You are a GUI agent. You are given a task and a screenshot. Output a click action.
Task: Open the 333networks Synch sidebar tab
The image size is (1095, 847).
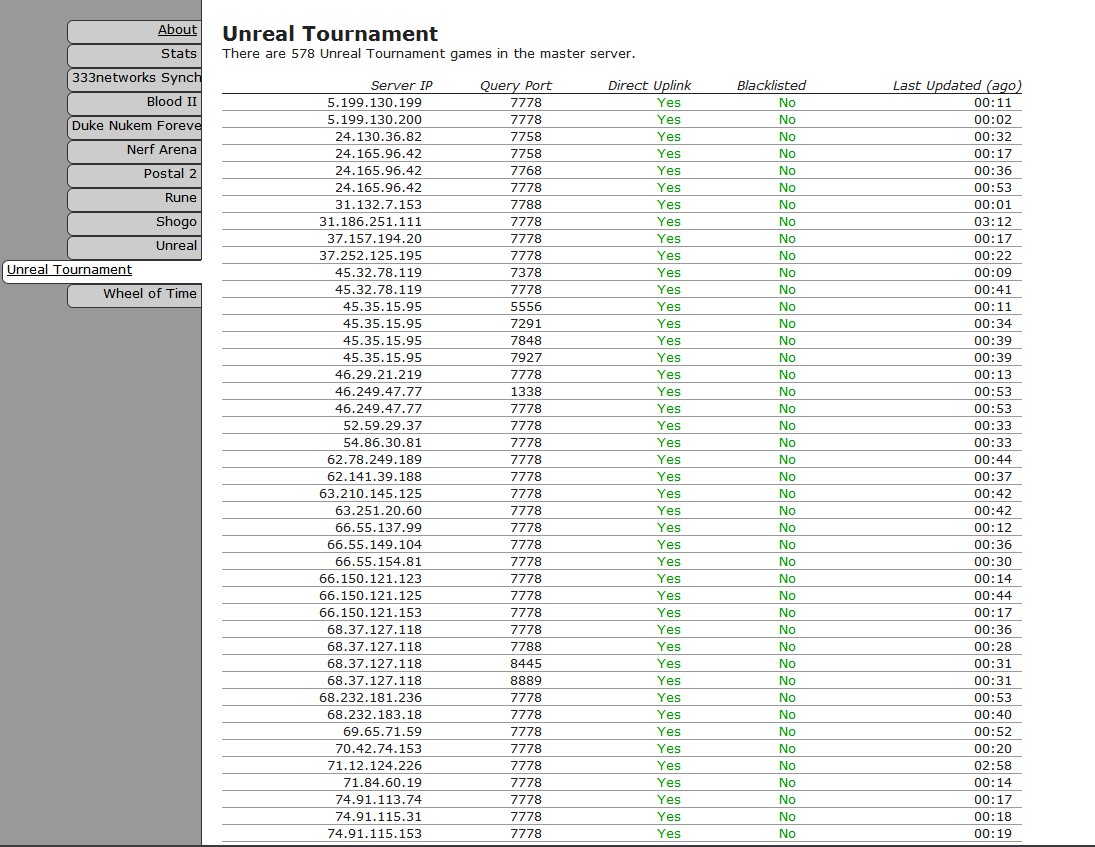pos(135,78)
